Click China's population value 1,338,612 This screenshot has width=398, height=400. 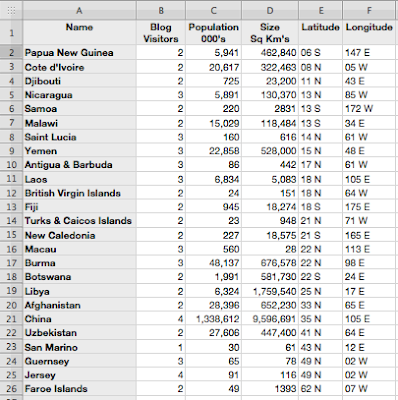213,319
